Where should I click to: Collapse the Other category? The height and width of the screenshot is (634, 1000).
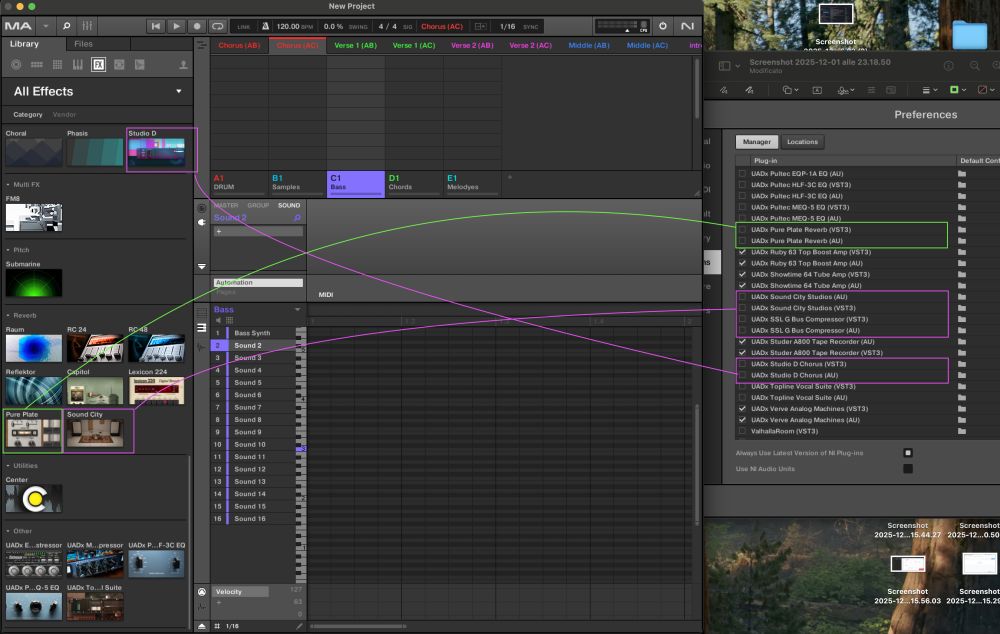[8, 531]
